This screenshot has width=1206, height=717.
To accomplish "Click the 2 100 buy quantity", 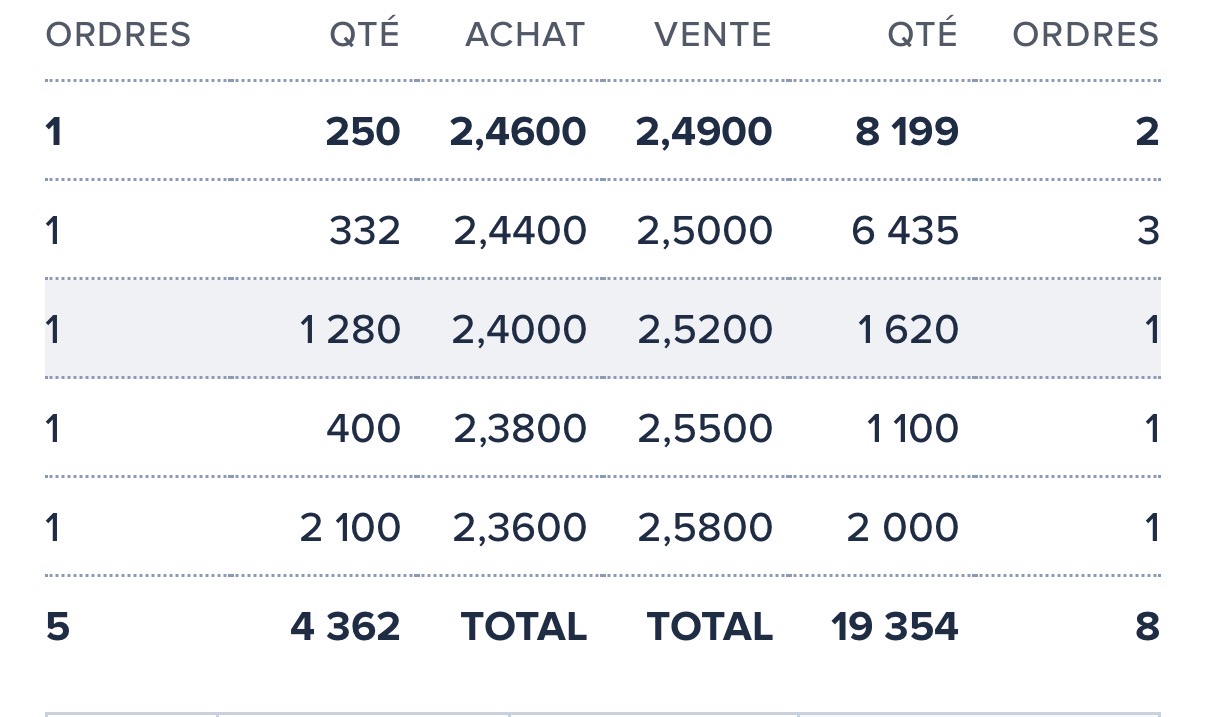I will [350, 528].
